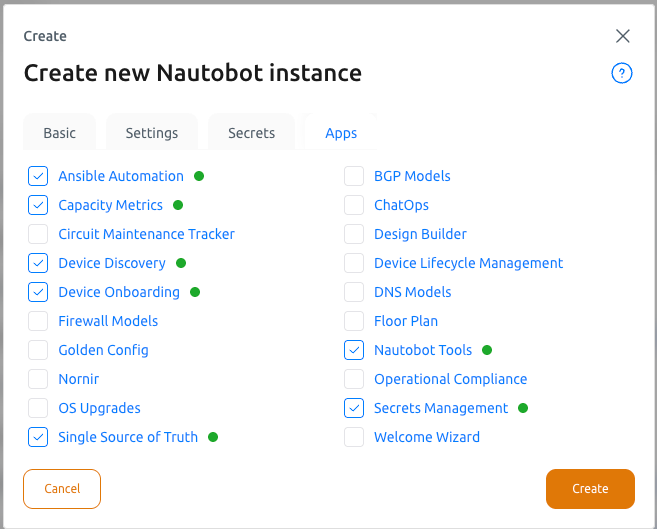Viewport: 657px width, 529px height.
Task: Enable Circuit Maintenance Tracker checkbox
Action: (x=38, y=234)
